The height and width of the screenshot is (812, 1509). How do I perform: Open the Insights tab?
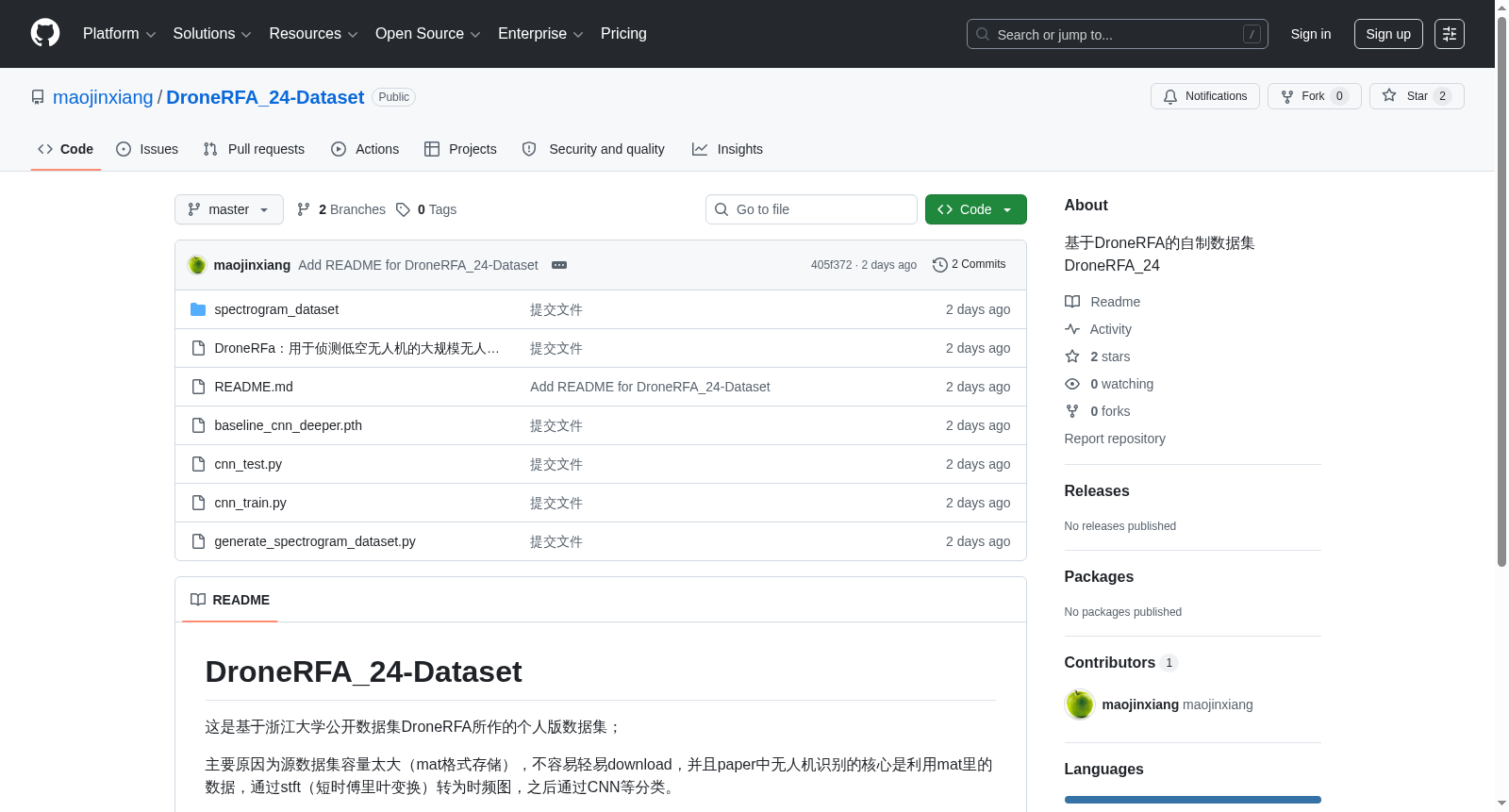(727, 149)
